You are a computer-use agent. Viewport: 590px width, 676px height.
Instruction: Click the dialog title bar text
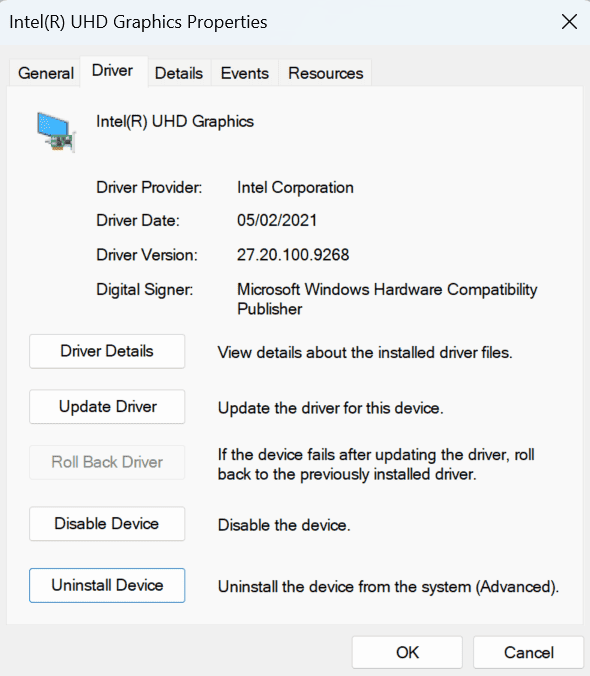pyautogui.click(x=138, y=22)
